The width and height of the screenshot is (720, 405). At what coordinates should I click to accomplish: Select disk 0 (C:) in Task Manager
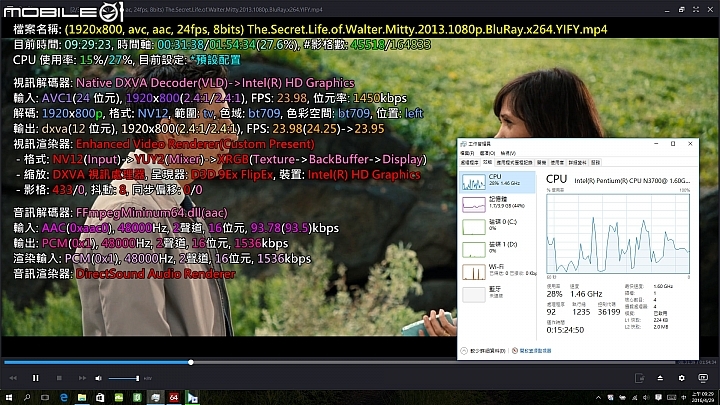click(x=498, y=226)
